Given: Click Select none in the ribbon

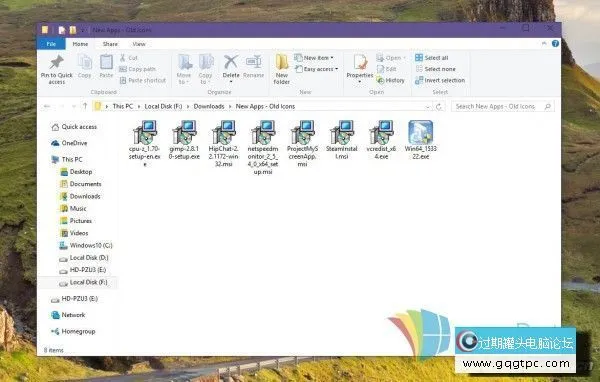Looking at the screenshot, I should (435, 69).
